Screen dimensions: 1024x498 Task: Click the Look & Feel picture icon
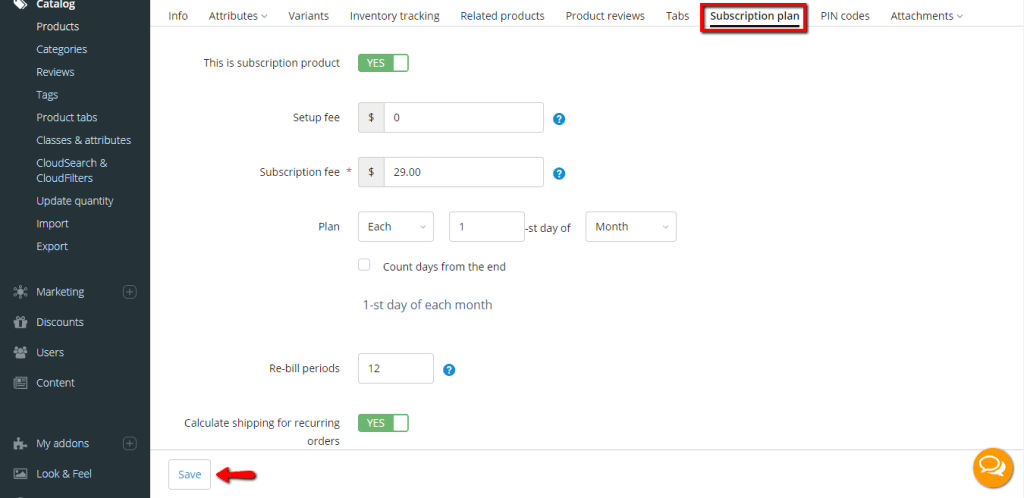point(20,474)
